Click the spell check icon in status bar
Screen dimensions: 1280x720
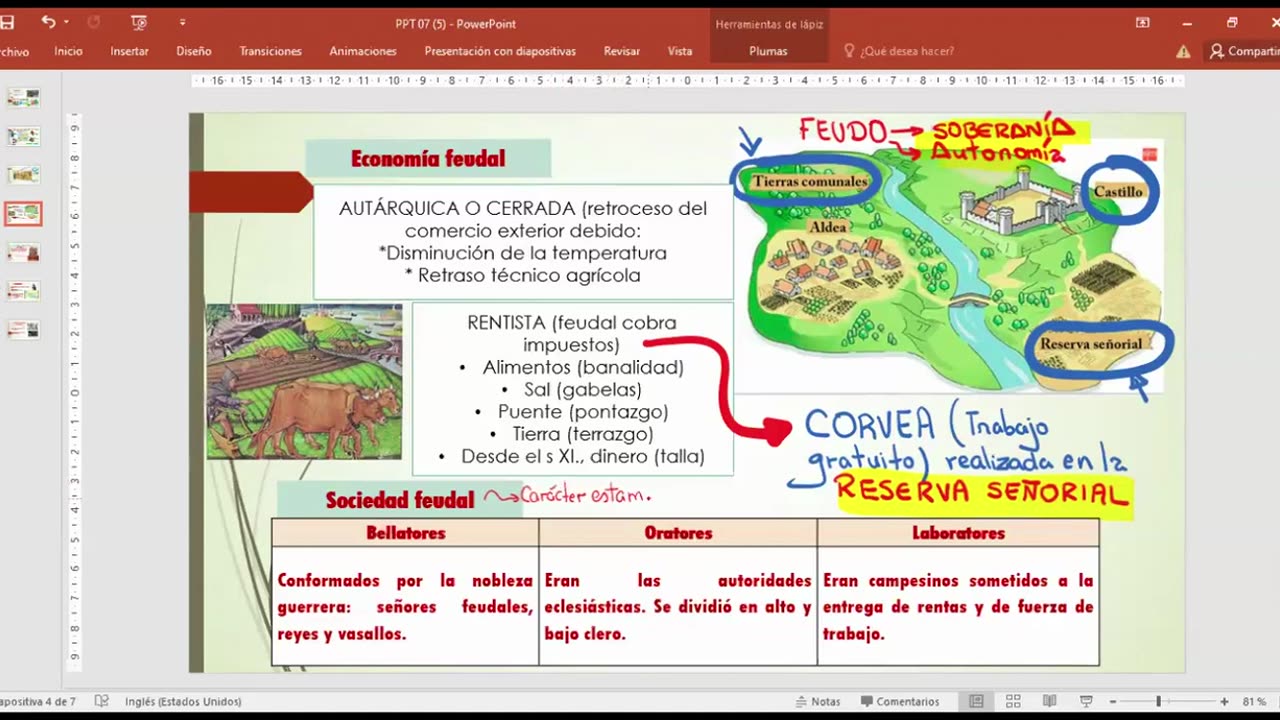coord(101,701)
